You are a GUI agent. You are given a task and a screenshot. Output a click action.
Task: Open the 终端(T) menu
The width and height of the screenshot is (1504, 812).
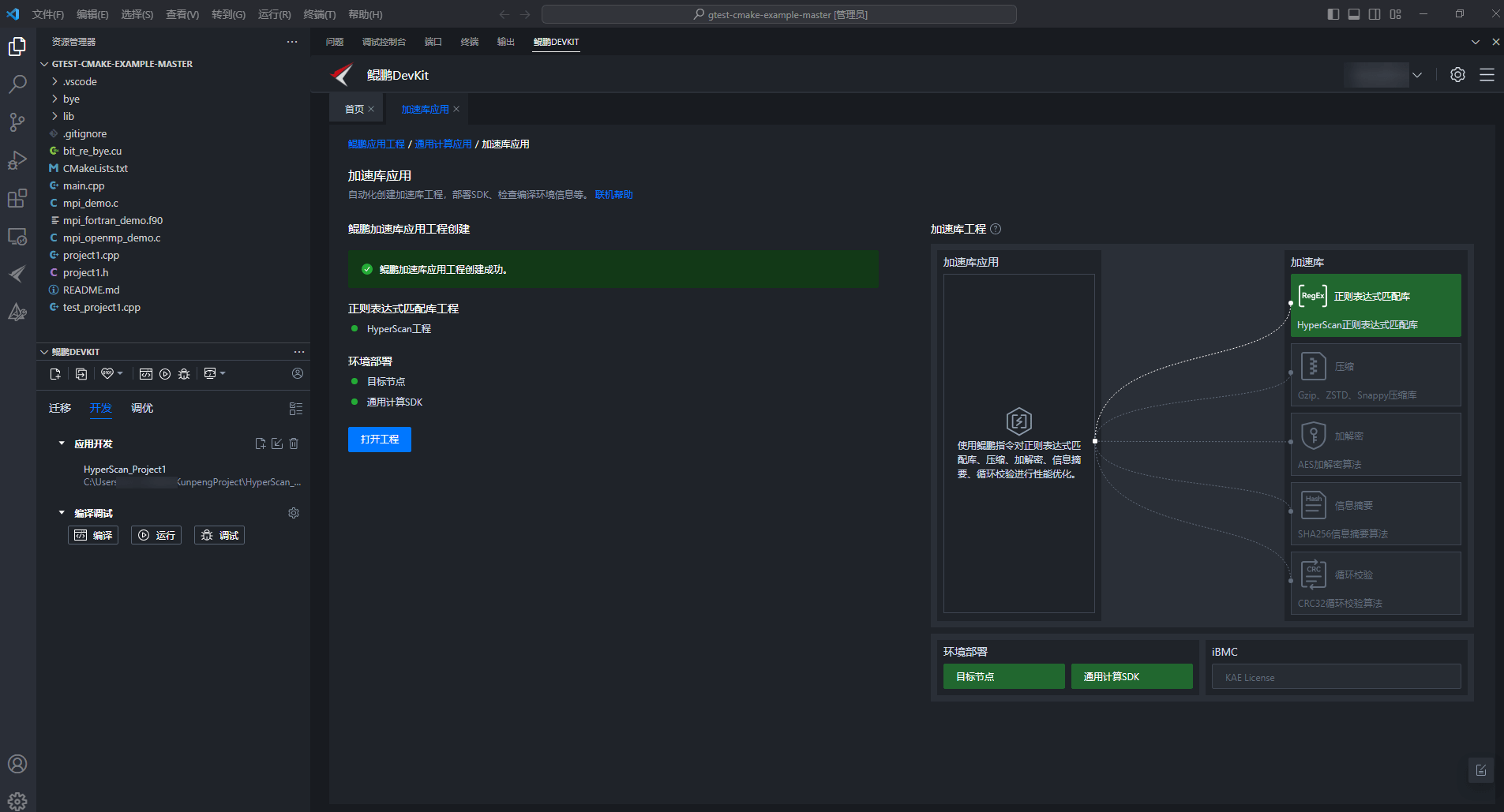pos(319,14)
